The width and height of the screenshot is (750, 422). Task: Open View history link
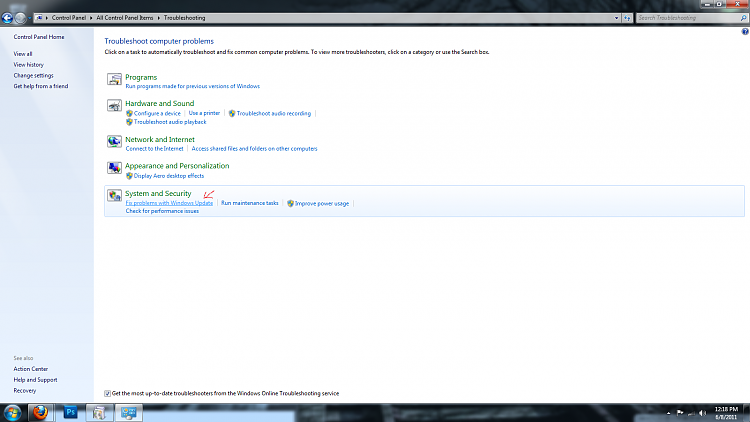pos(29,65)
